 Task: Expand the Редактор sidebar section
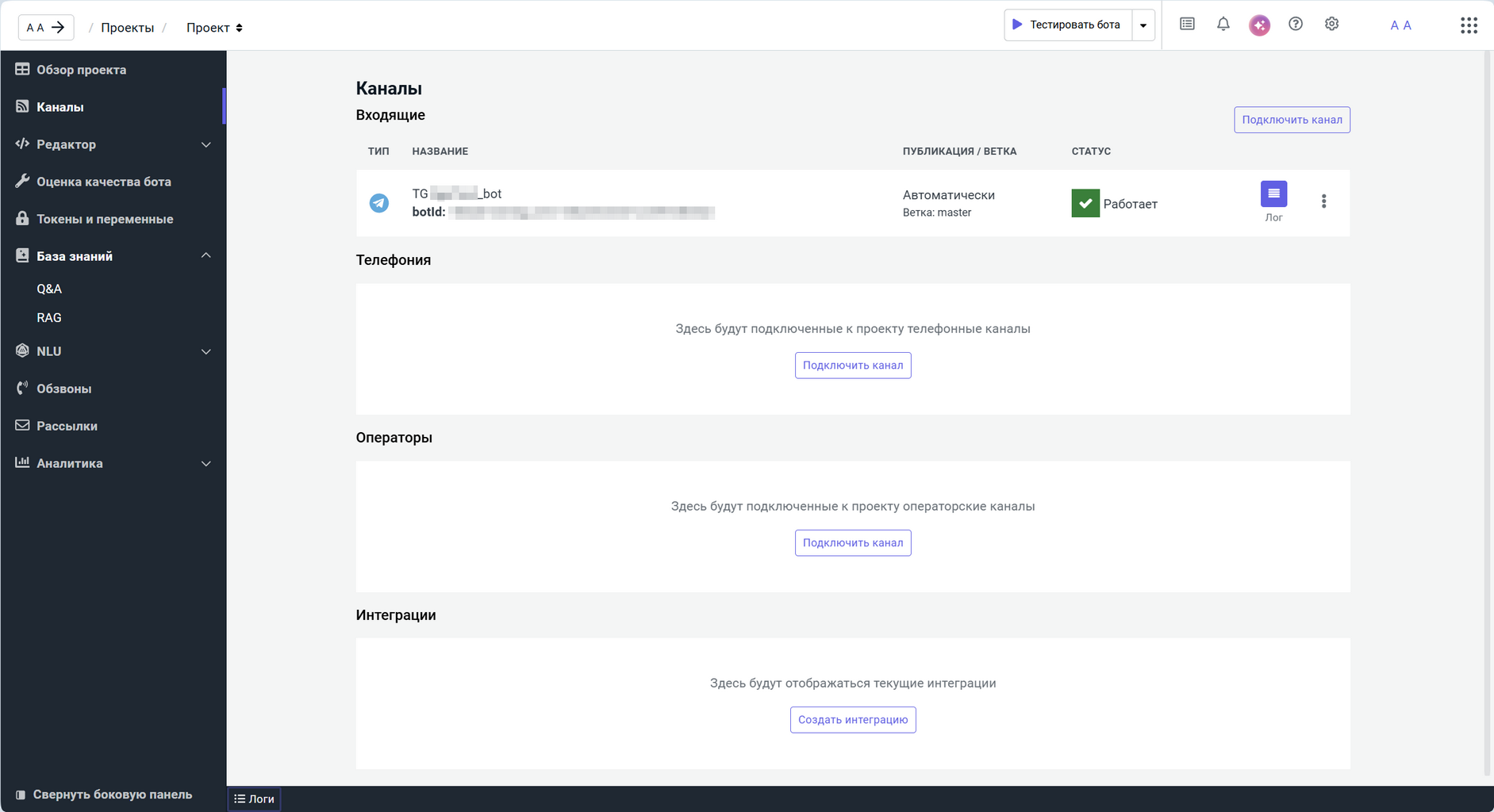click(113, 144)
